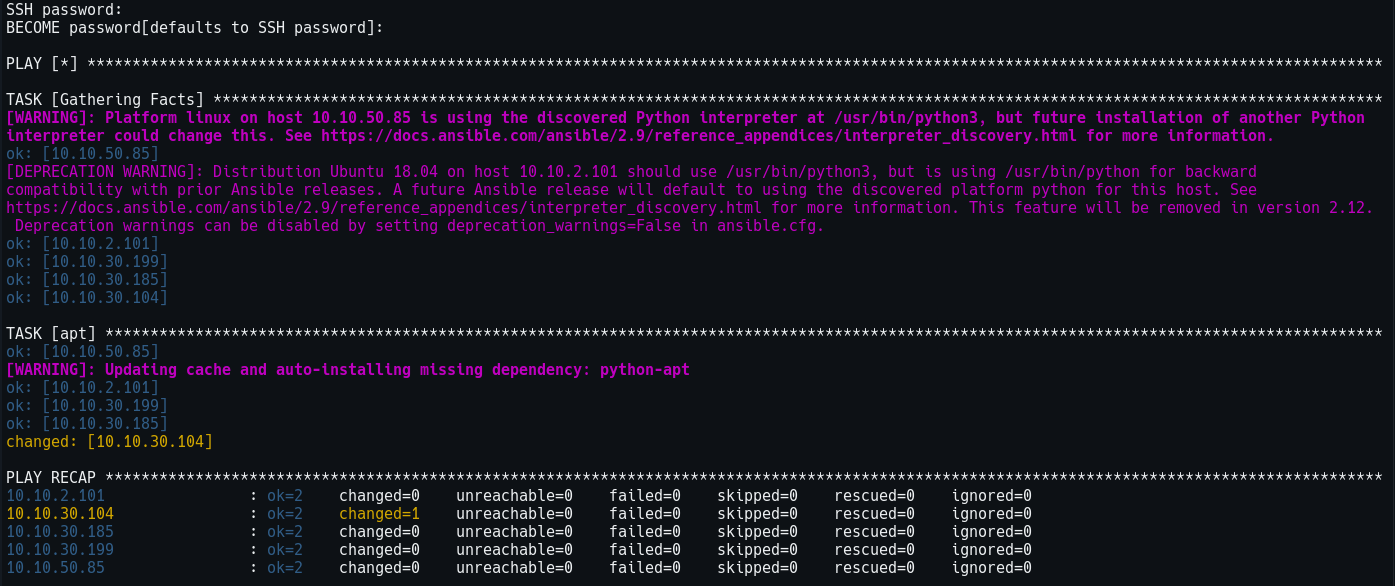
Task: Click the PLAY RECAP header text
Action: coord(51,478)
